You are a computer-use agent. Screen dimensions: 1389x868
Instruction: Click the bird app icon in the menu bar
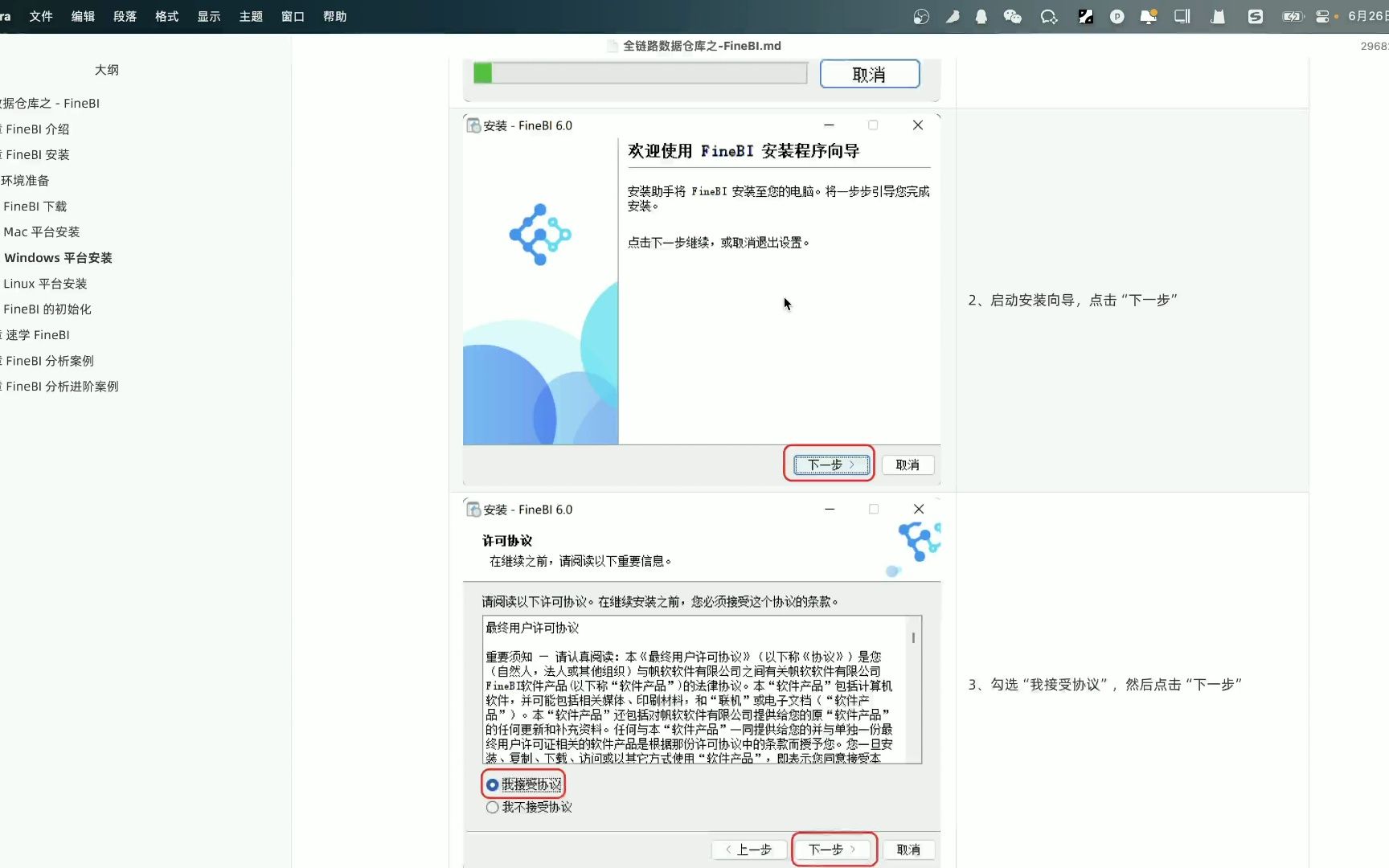[953, 16]
